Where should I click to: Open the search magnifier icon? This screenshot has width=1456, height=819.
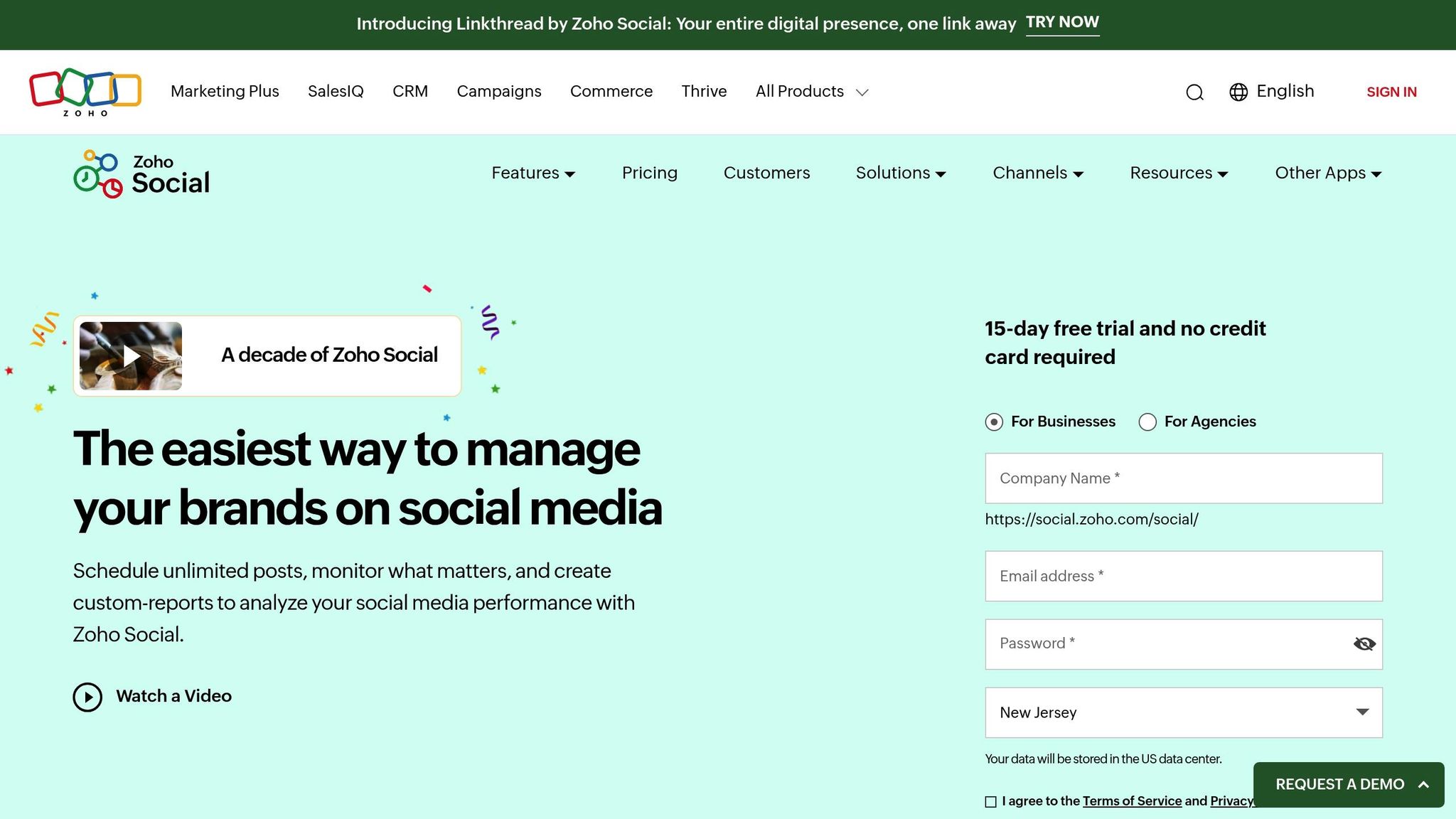pyautogui.click(x=1194, y=92)
